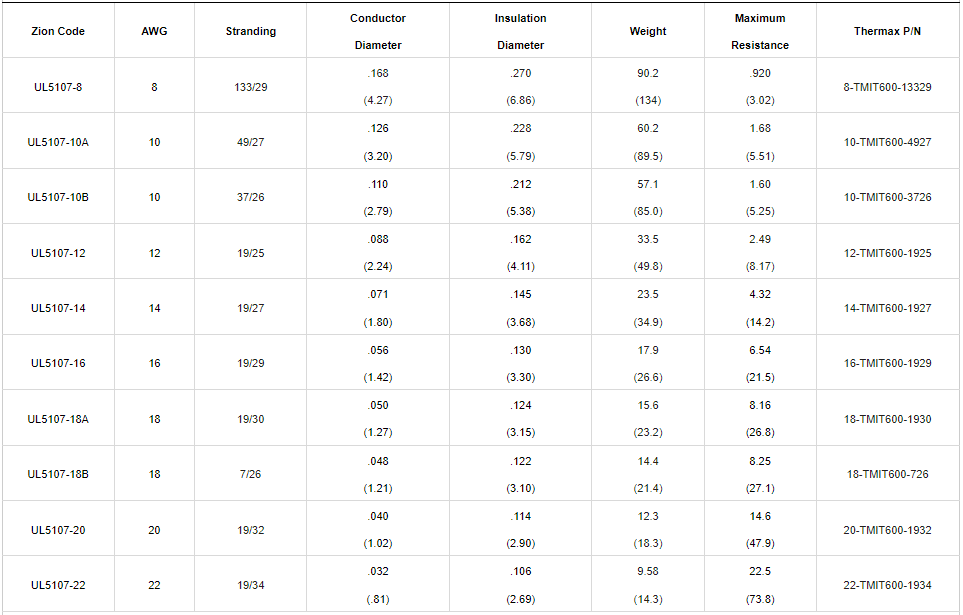Click the Stranding column header
This screenshot has height=615, width=963.
[250, 31]
